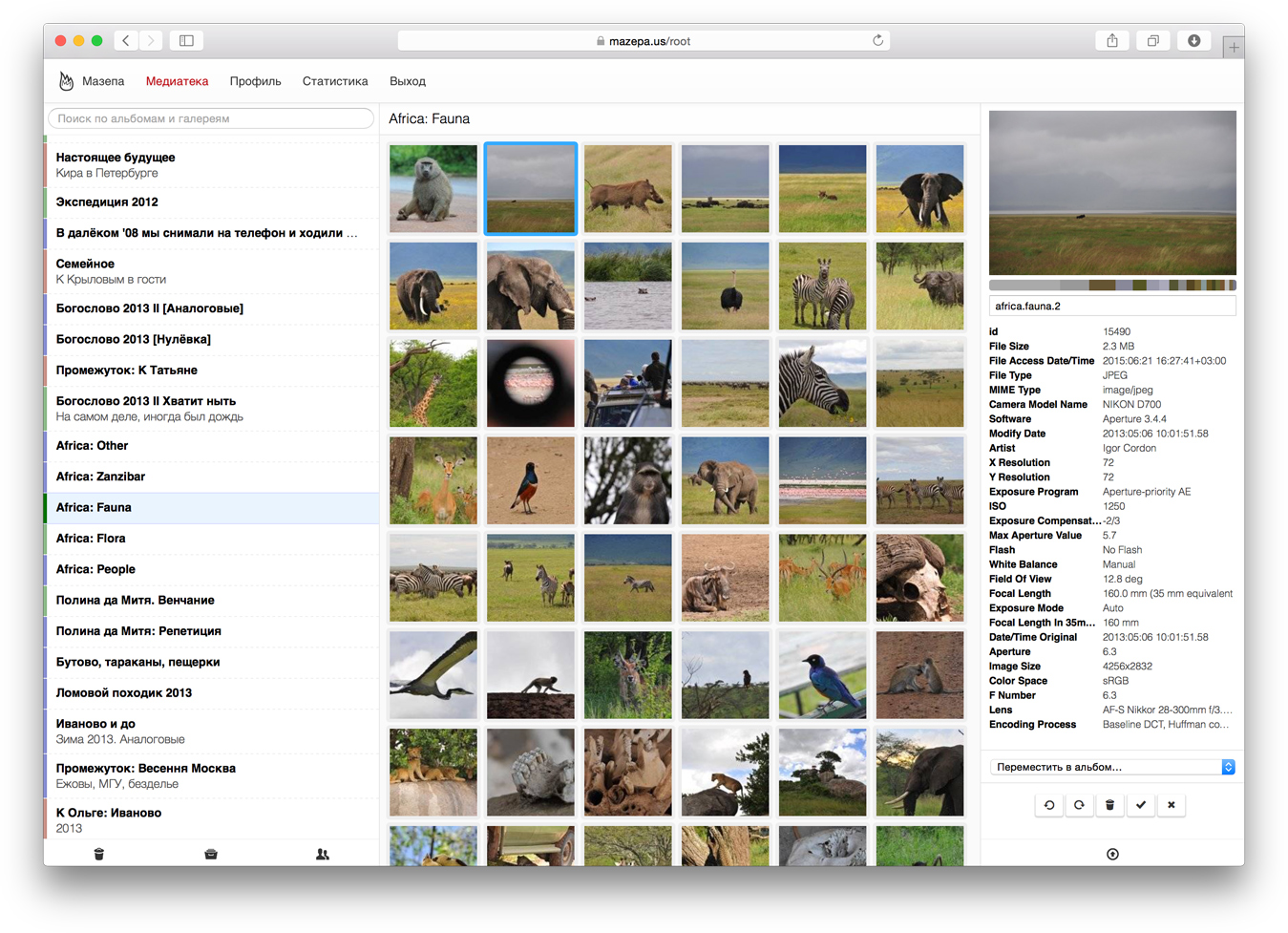Click the color palette strip below preview
The height and width of the screenshot is (933, 1288).
click(x=1112, y=285)
